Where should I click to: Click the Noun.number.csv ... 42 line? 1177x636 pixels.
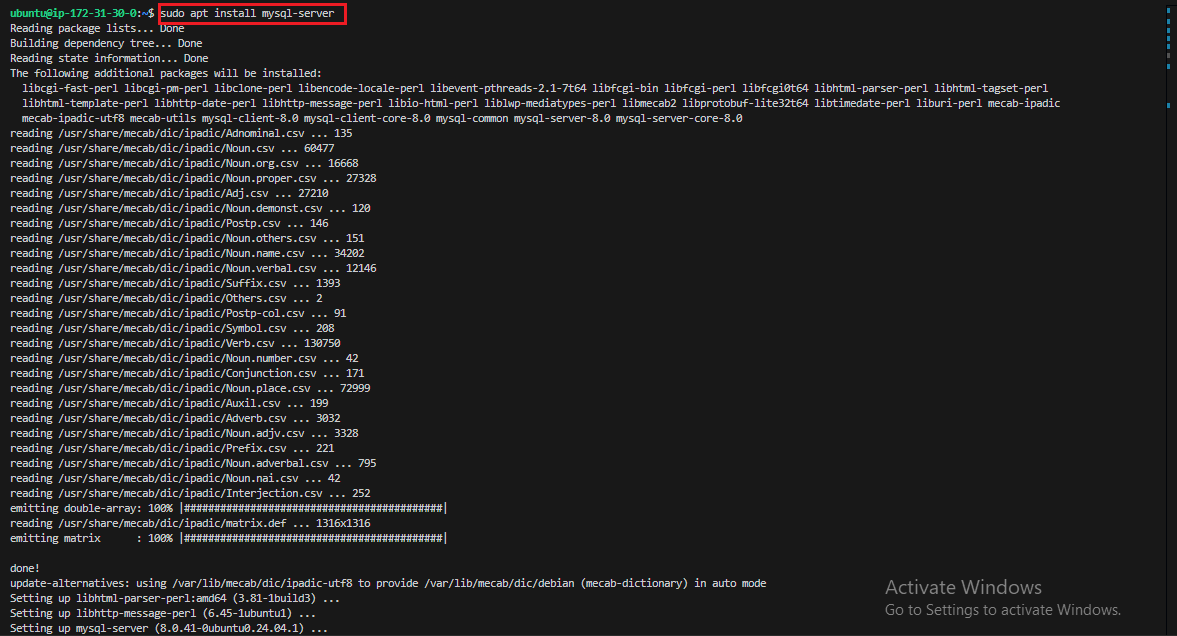pos(184,359)
